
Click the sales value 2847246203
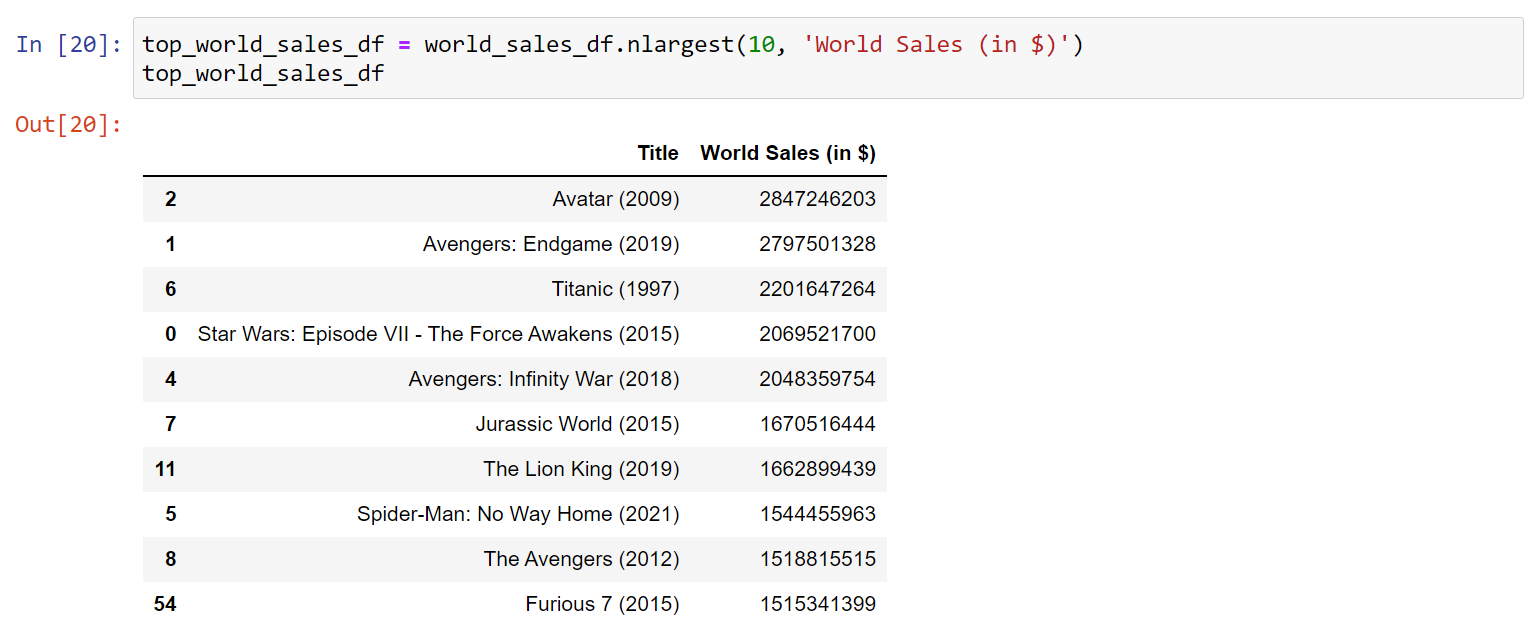point(817,199)
